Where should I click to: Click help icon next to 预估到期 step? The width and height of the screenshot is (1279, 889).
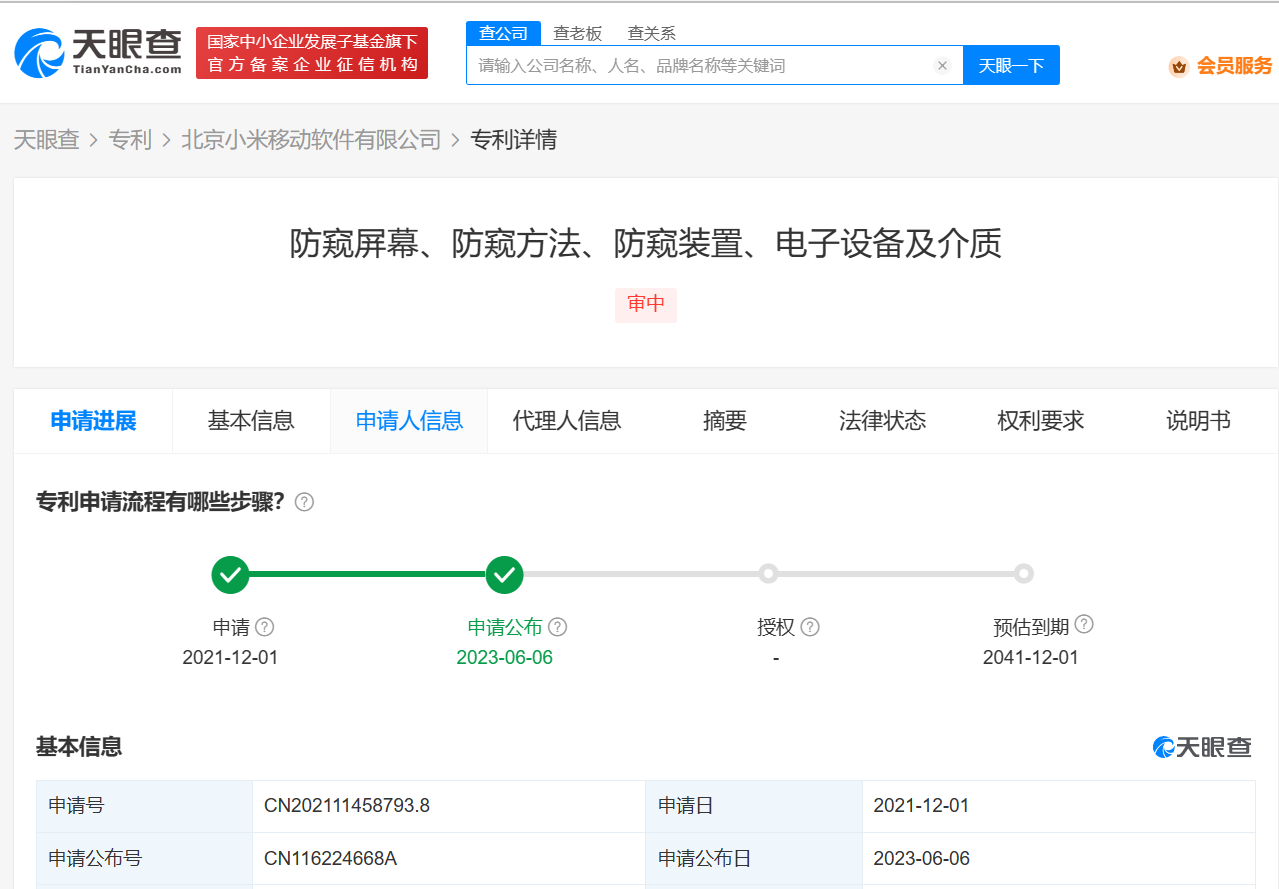coord(1084,625)
